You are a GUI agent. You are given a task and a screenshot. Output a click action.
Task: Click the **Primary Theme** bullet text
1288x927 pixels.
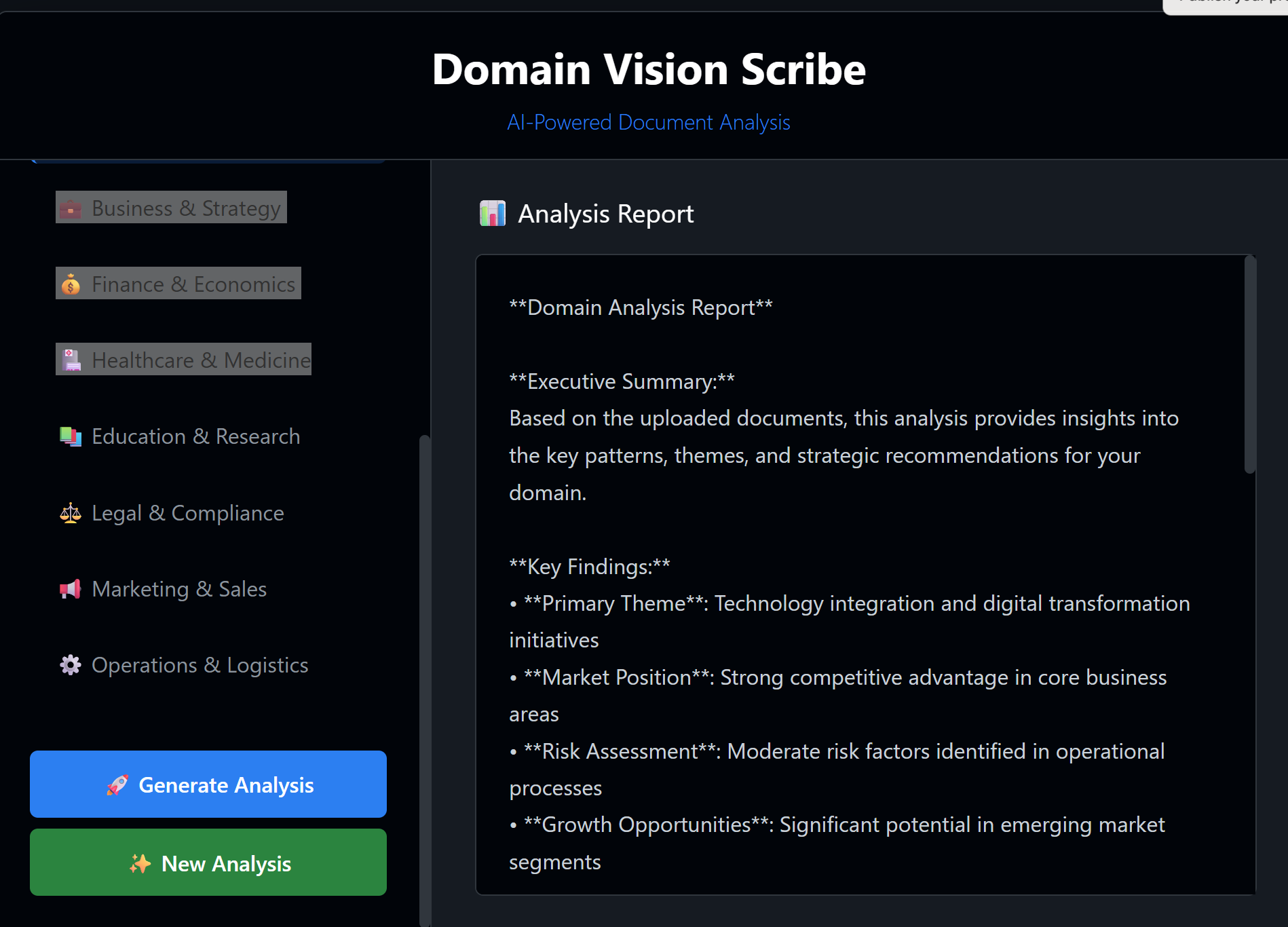pyautogui.click(x=850, y=622)
